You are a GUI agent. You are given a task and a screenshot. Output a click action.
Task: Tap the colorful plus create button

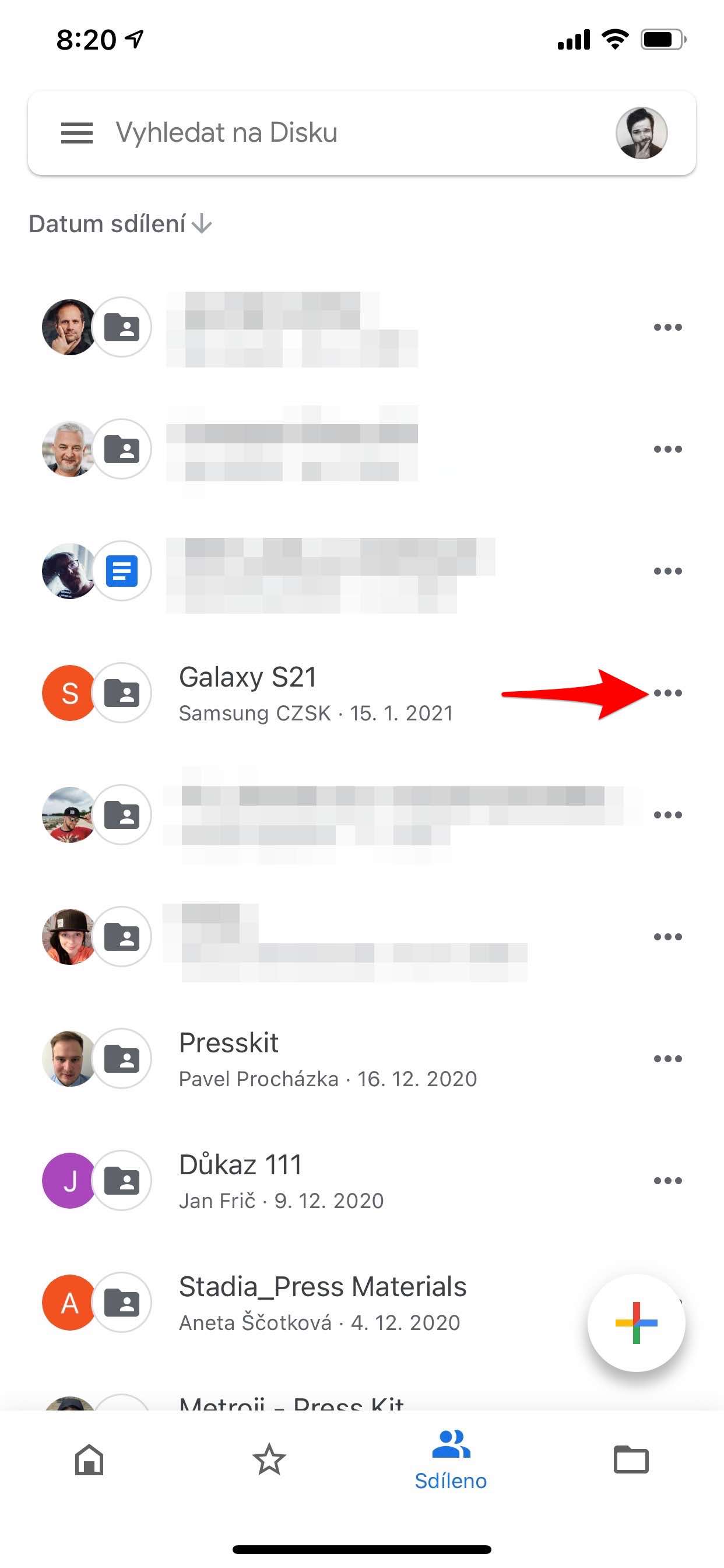636,1322
